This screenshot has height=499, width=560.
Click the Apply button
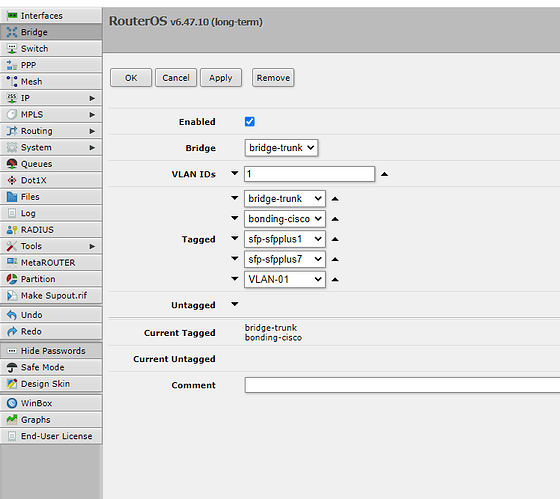[x=221, y=78]
